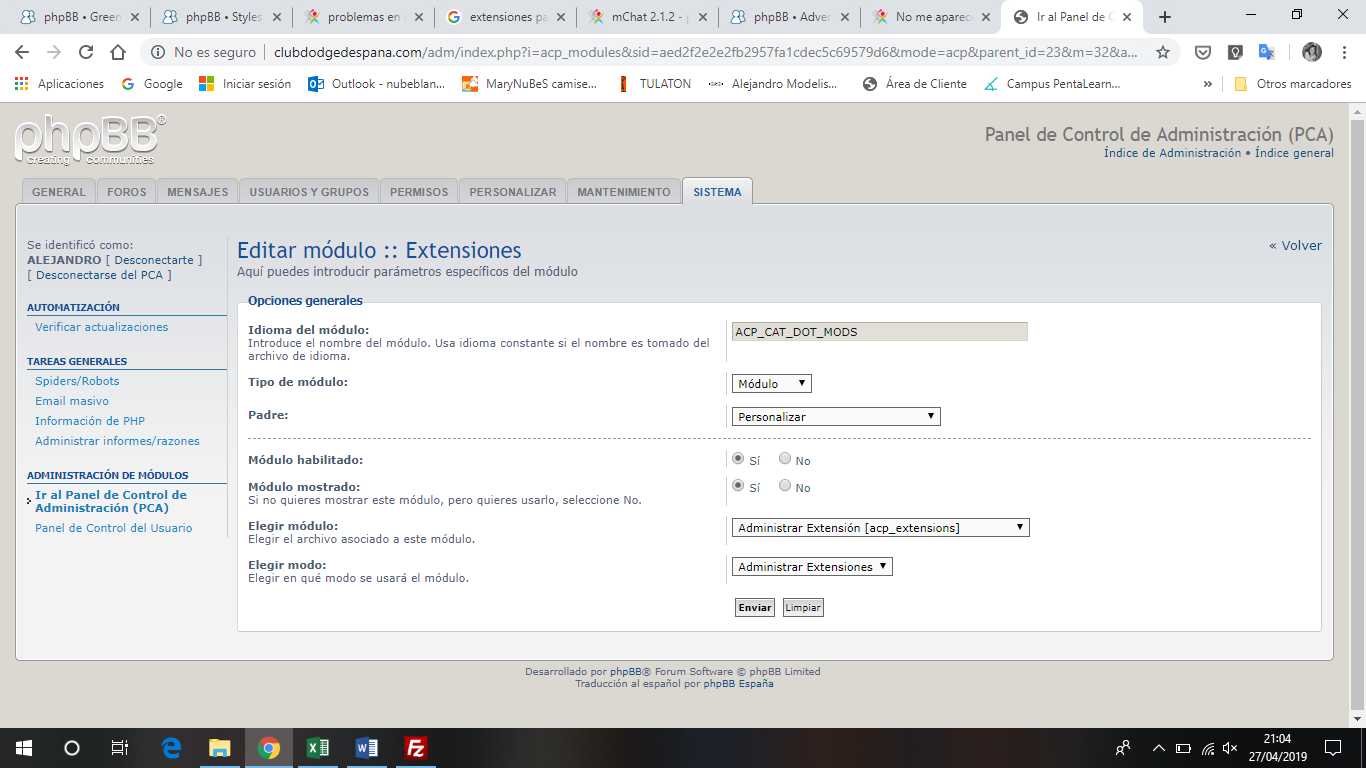
Task: Open Word from the taskbar
Action: tap(367, 748)
